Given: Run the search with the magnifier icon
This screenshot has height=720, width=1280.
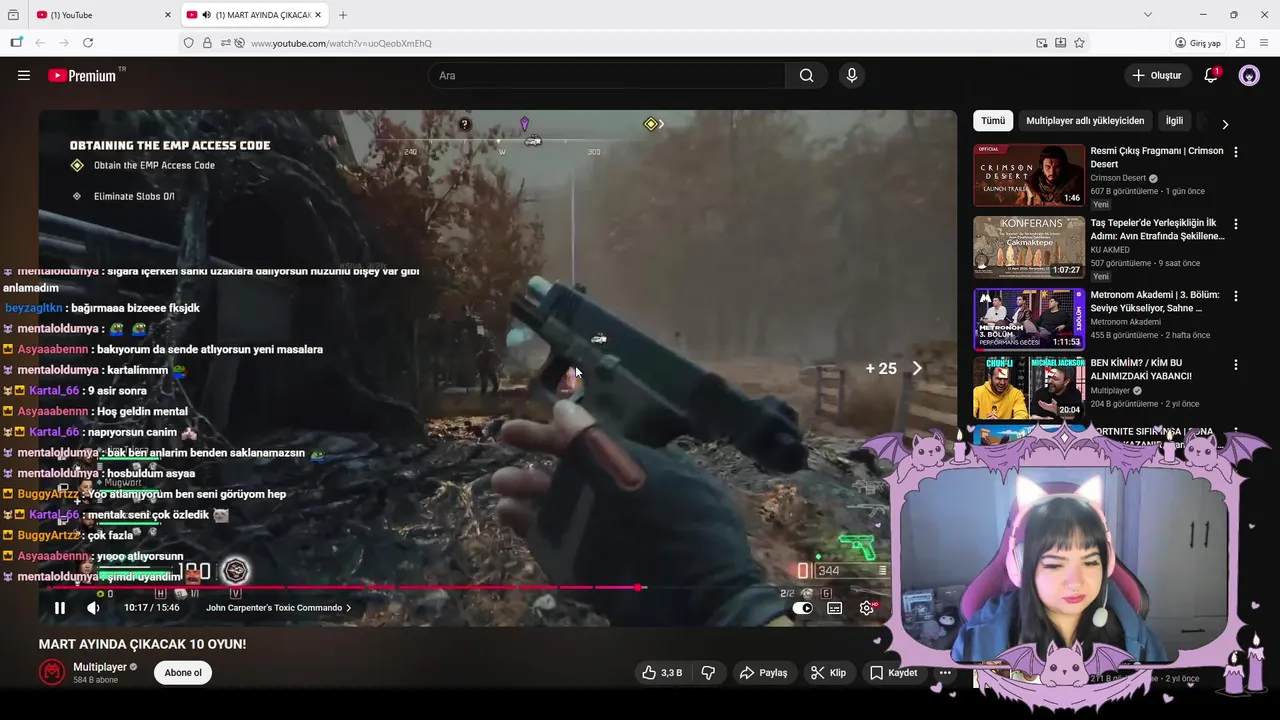Looking at the screenshot, I should [806, 75].
